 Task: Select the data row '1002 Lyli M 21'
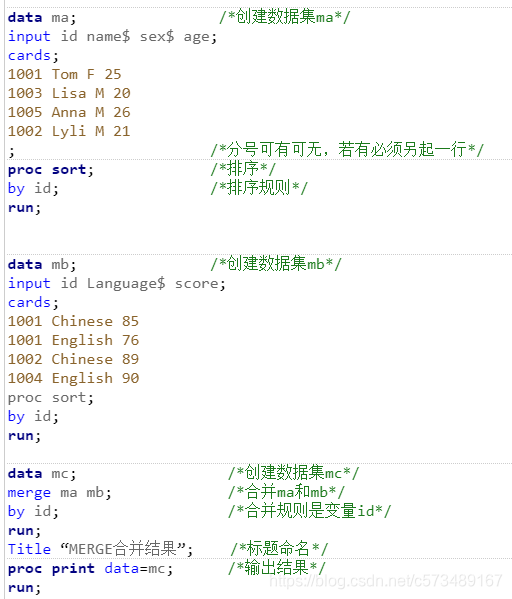coord(69,131)
